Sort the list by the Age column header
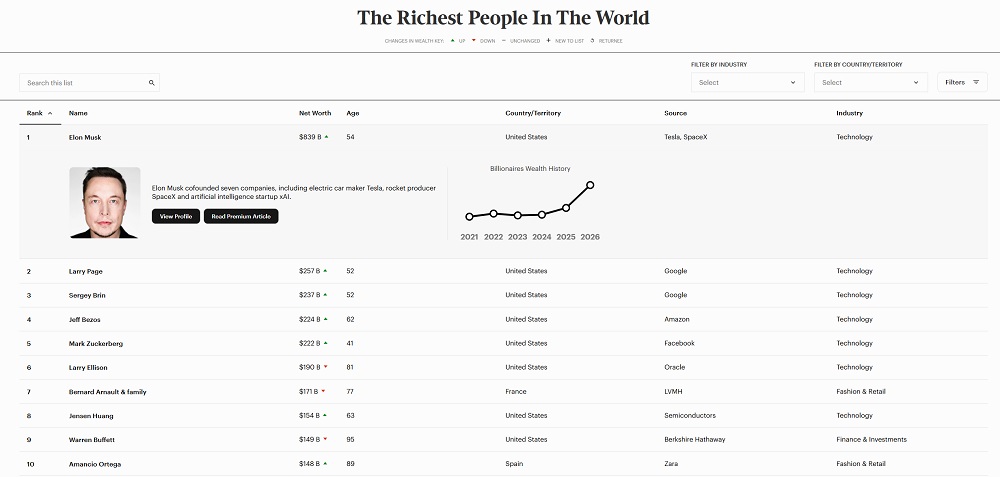 click(x=352, y=113)
